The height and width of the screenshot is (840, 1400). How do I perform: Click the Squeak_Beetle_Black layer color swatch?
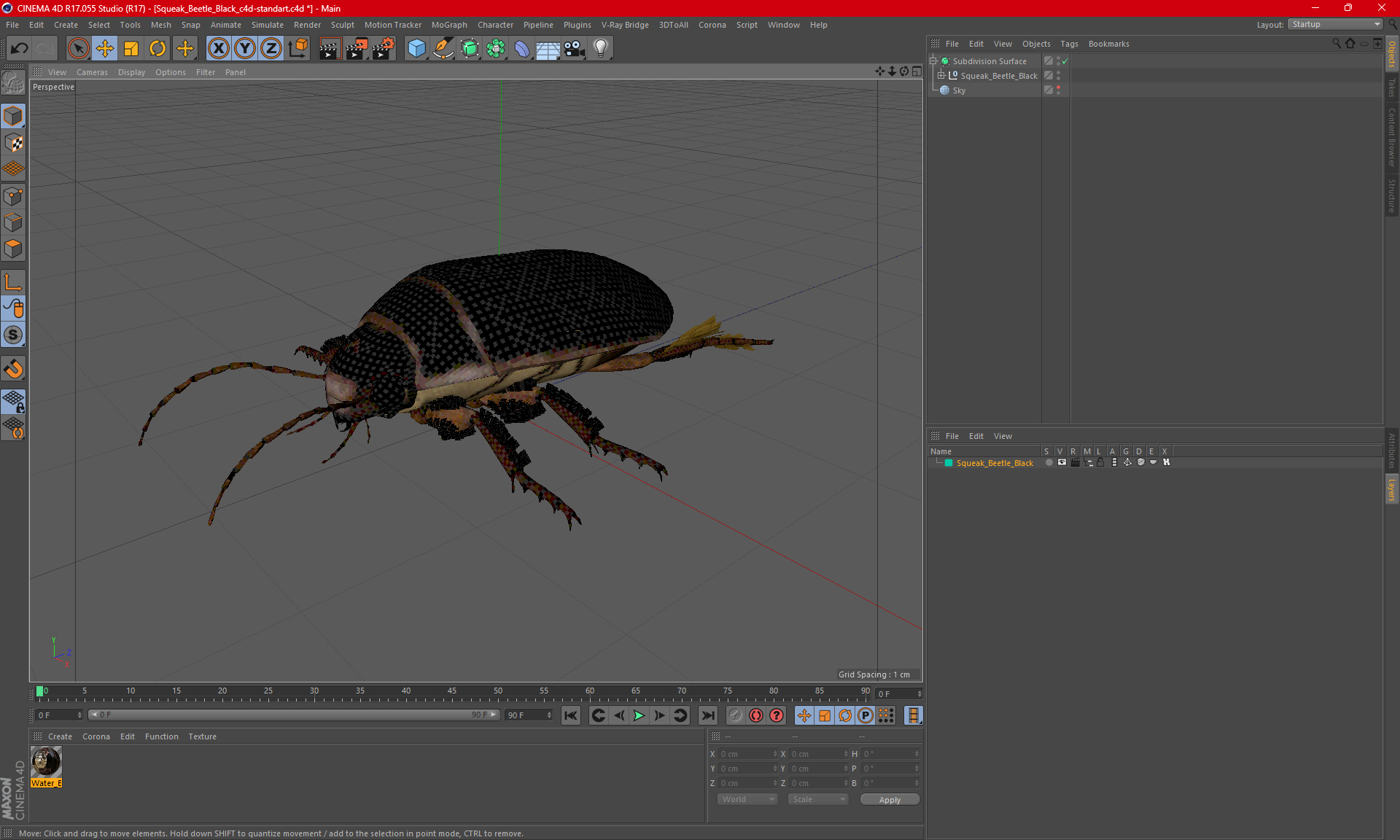[949, 463]
